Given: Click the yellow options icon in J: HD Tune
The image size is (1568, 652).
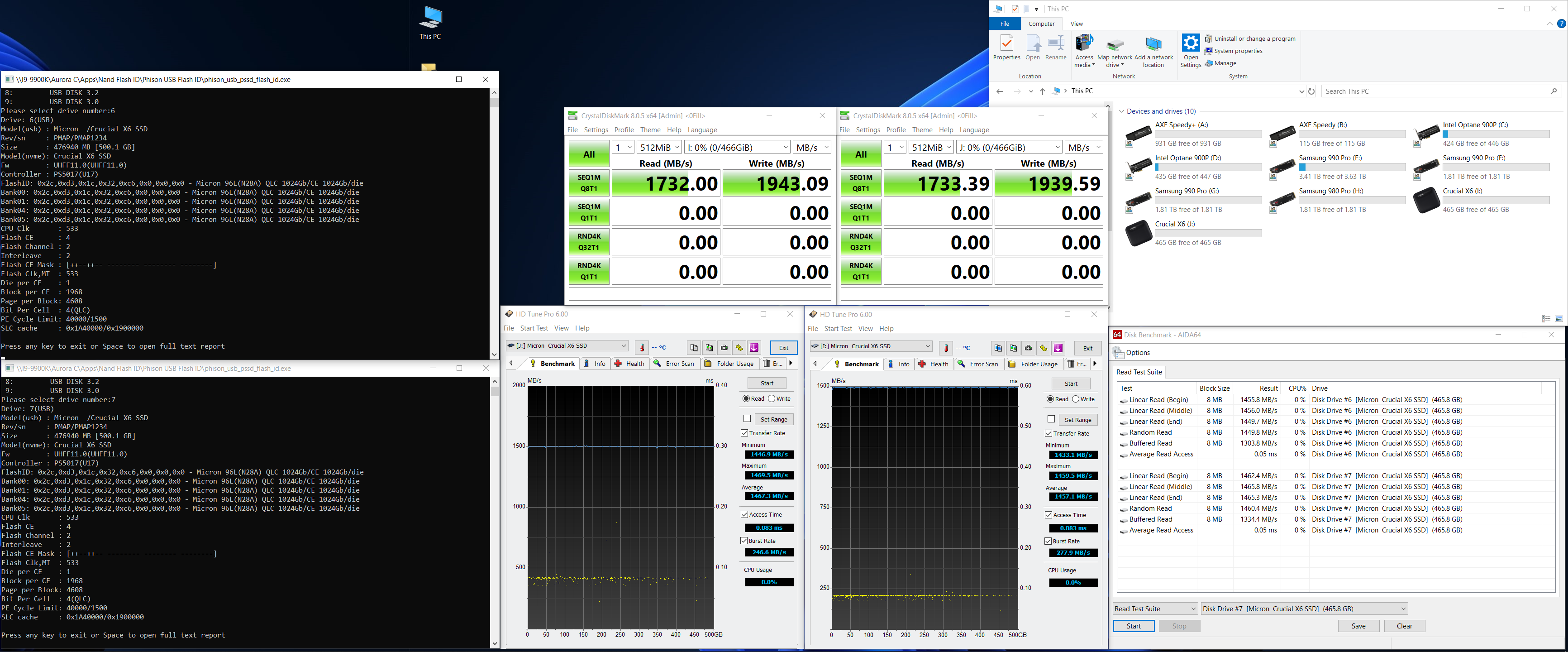Looking at the screenshot, I should [x=739, y=348].
